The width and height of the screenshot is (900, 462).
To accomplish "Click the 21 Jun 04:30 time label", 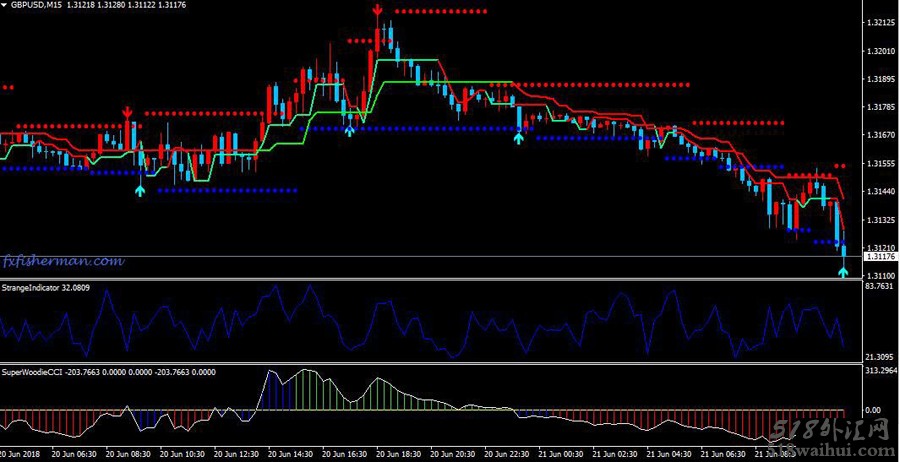I will pyautogui.click(x=669, y=453).
